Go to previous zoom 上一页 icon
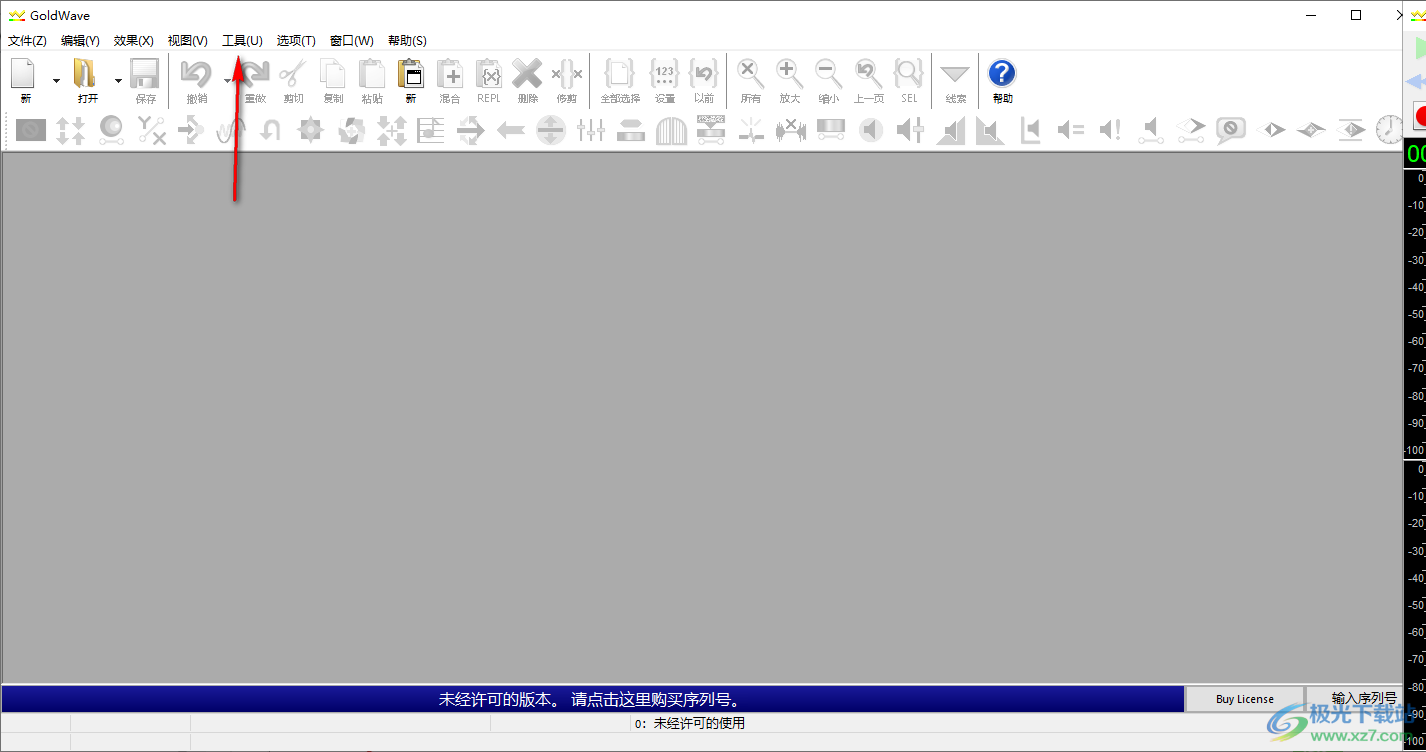This screenshot has height=752, width=1426. [869, 80]
